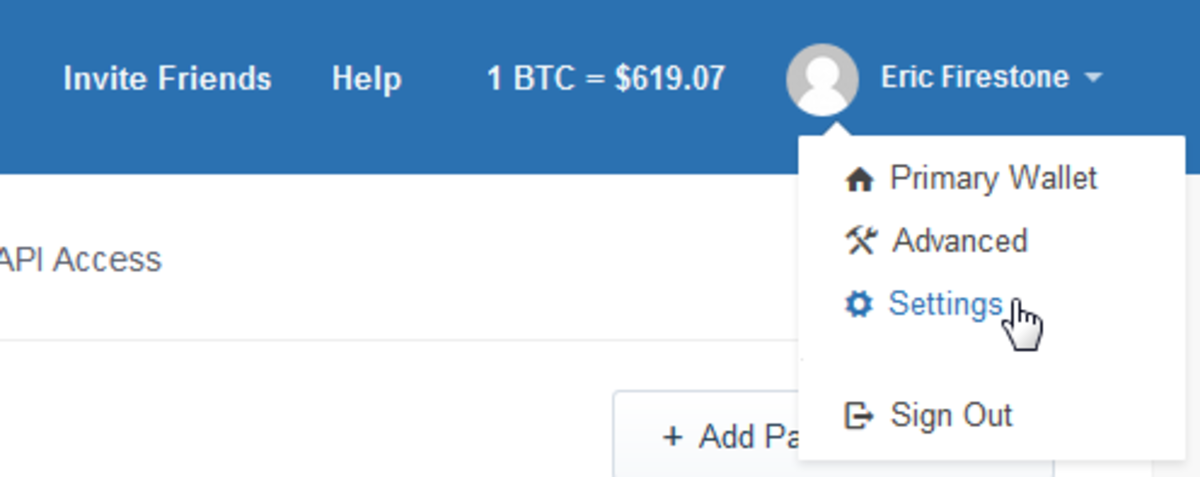Click the small pointer notch atop dropdown menu
This screenshot has width=1200, height=477.
(x=832, y=128)
